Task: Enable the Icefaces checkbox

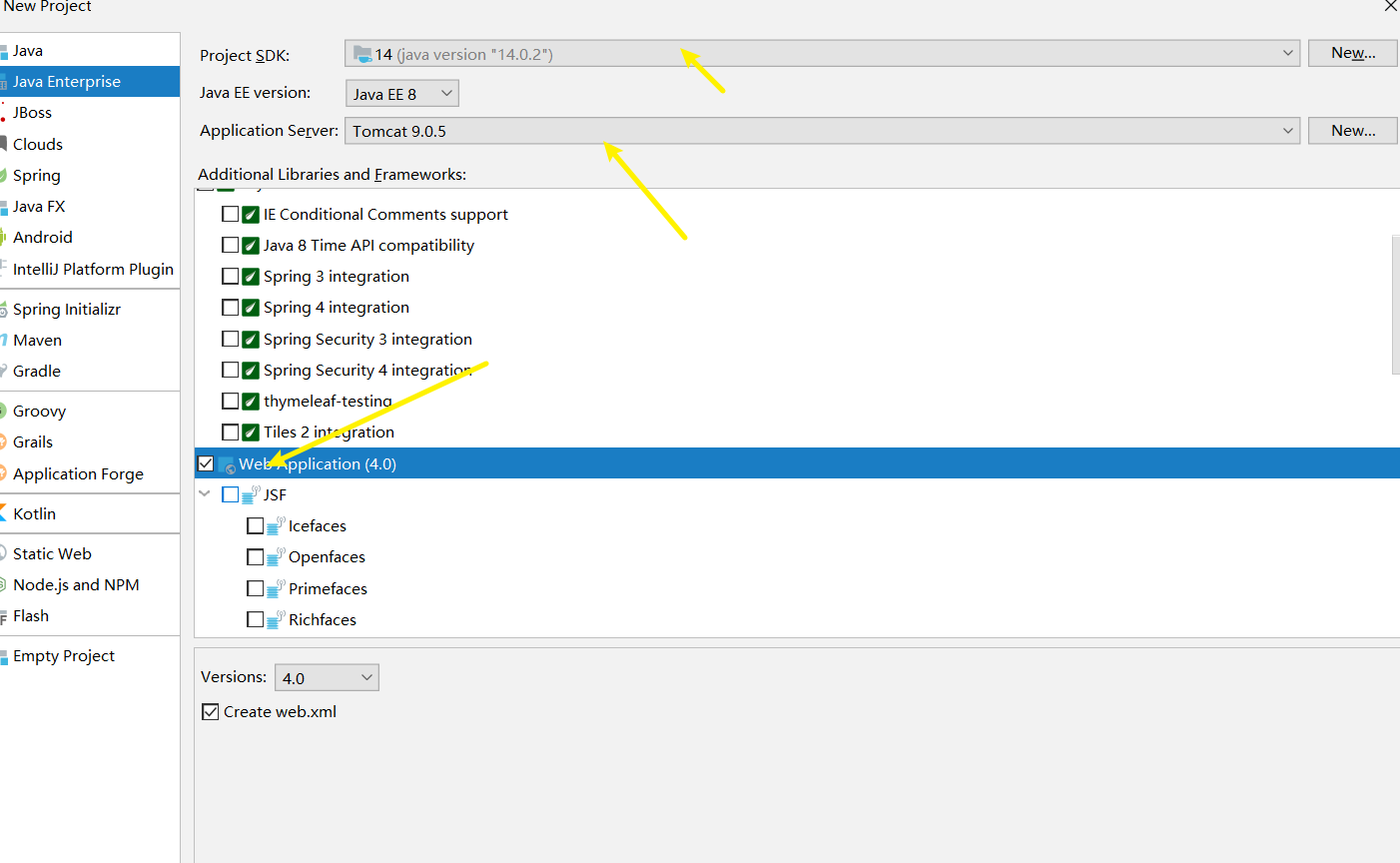Action: click(255, 525)
